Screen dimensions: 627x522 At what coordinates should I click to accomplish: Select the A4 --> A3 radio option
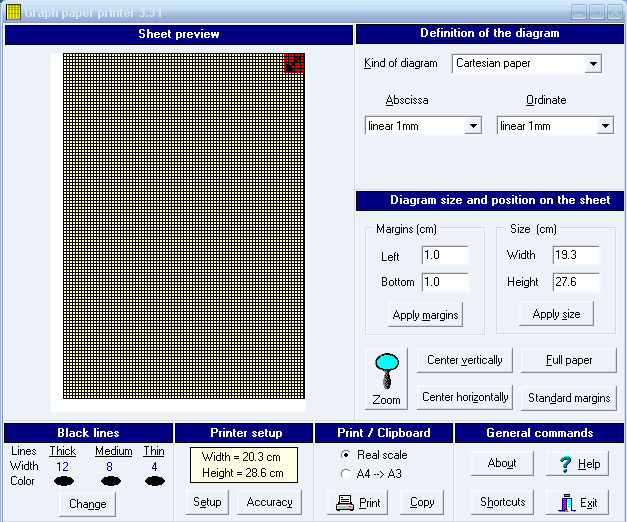(346, 474)
